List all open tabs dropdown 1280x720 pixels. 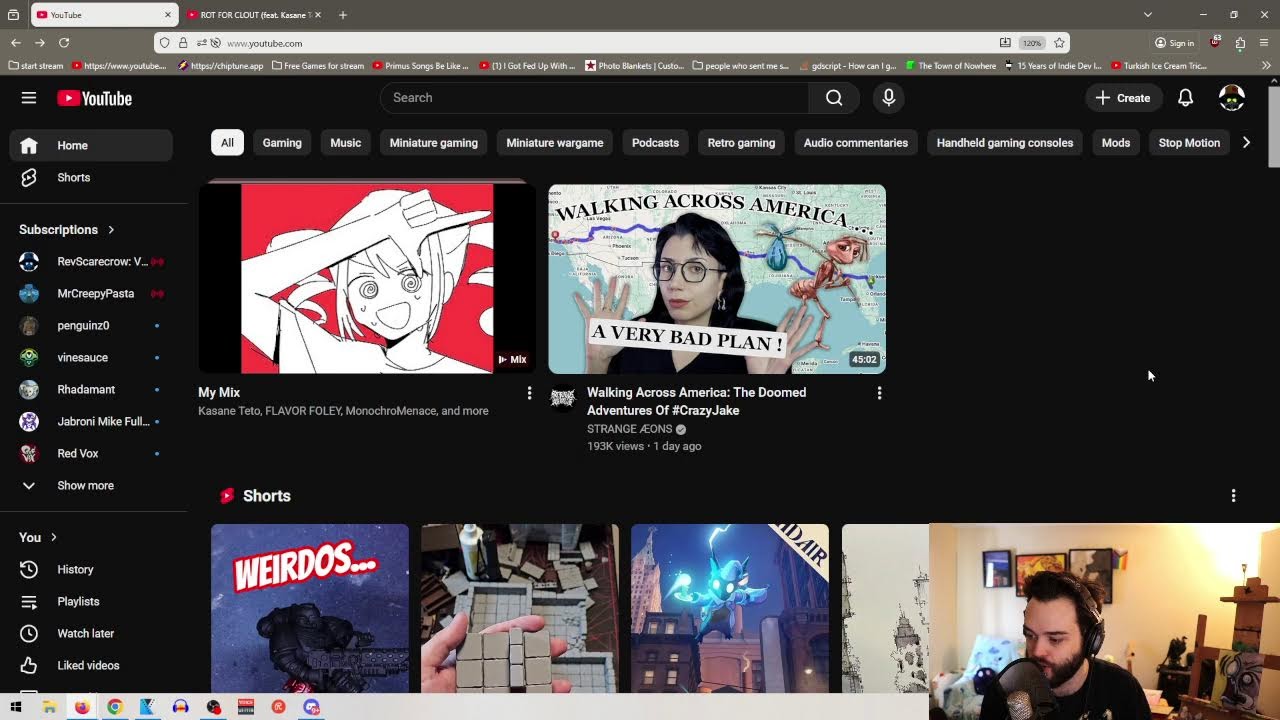coord(1148,15)
